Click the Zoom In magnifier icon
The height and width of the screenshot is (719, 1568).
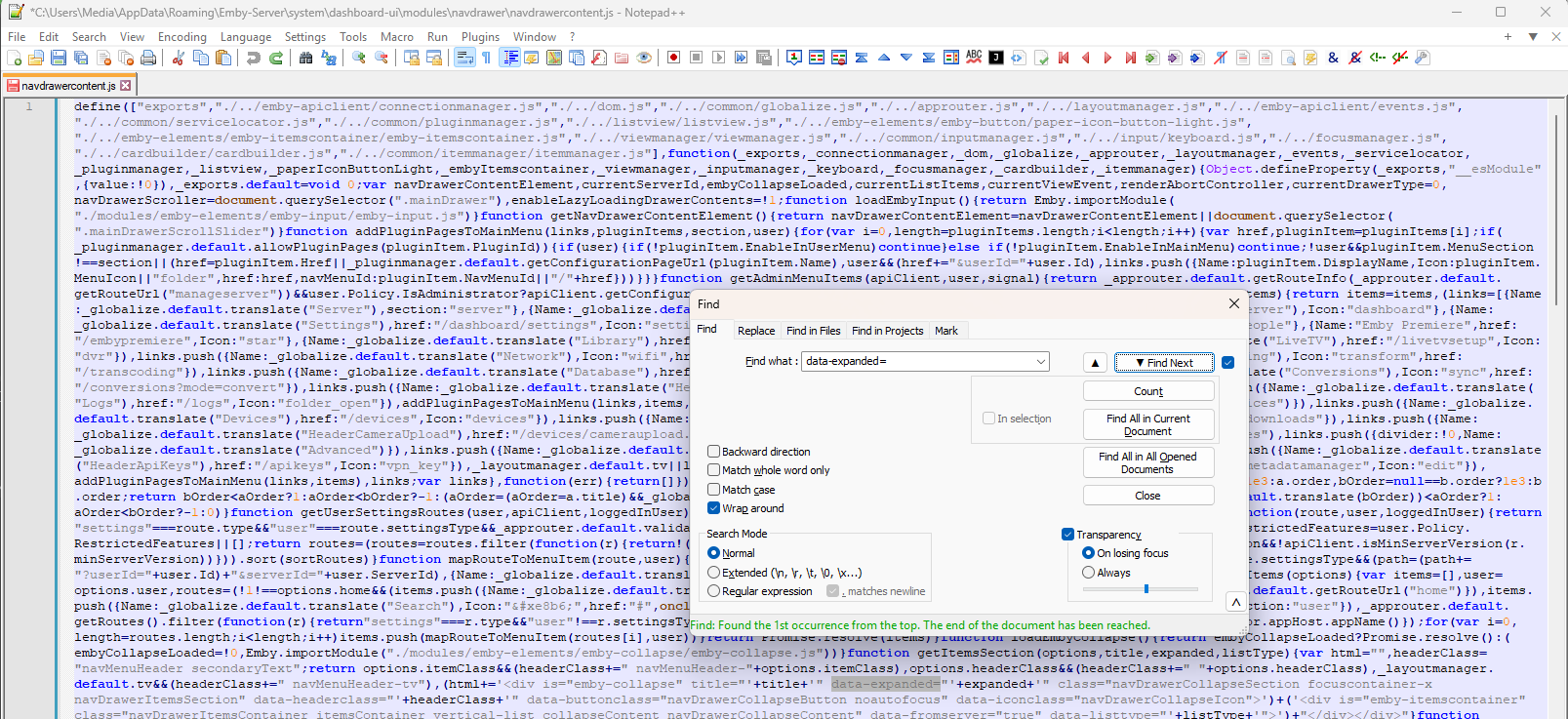tap(359, 59)
